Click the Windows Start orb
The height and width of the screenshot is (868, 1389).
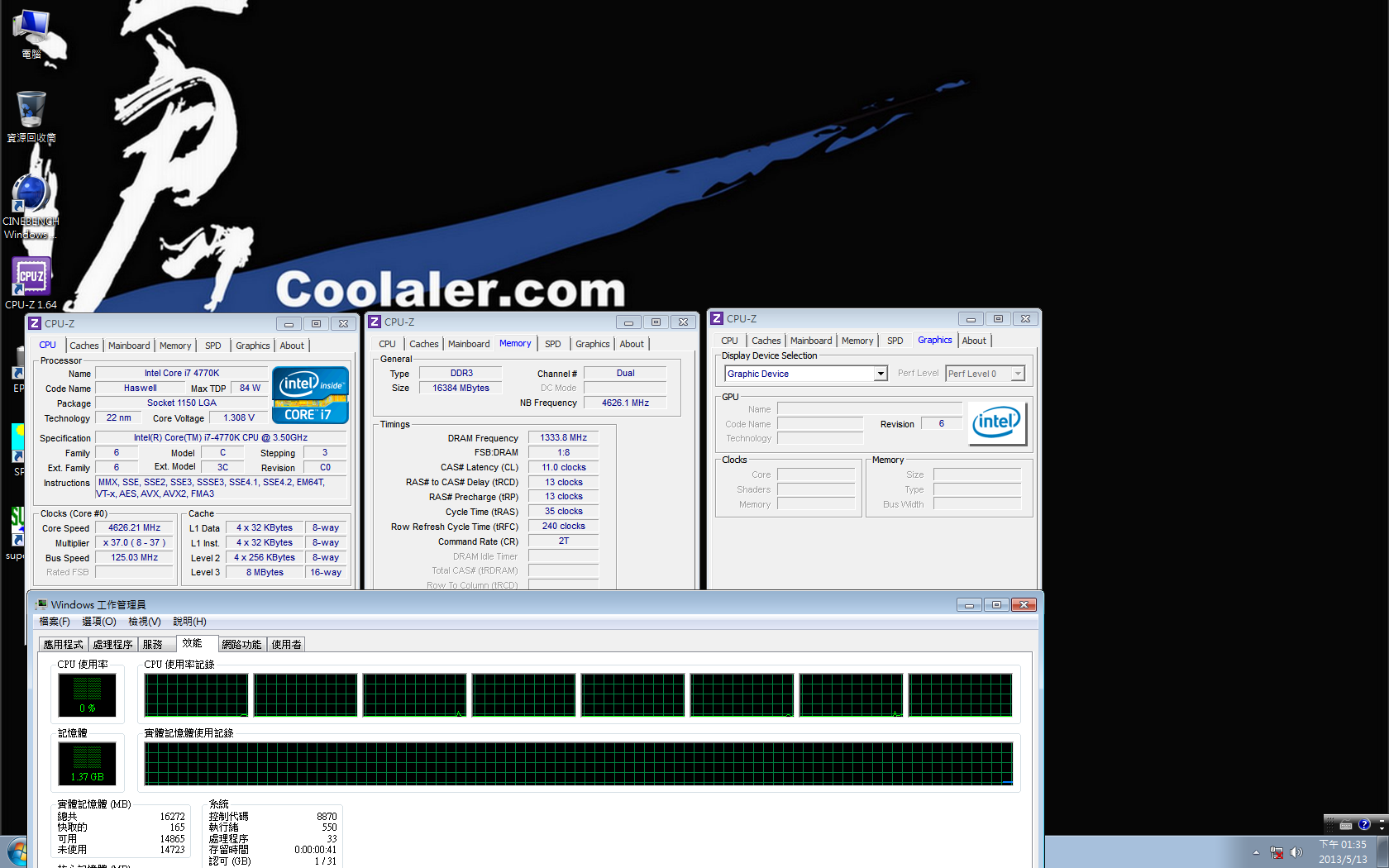pos(17,852)
